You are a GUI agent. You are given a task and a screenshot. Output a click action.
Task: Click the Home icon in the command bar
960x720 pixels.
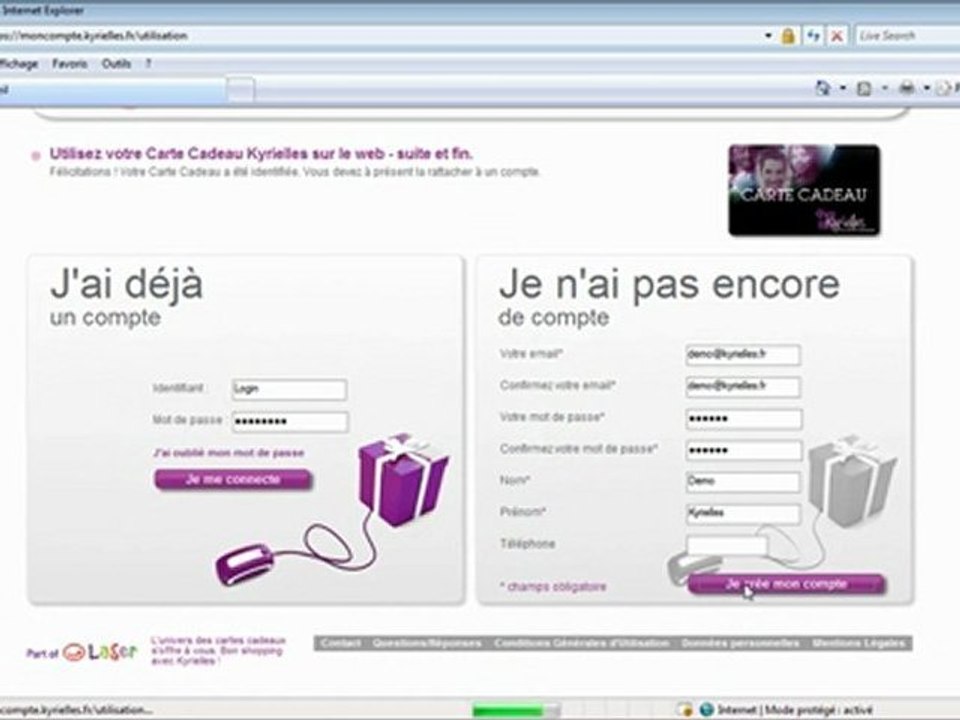coord(822,89)
